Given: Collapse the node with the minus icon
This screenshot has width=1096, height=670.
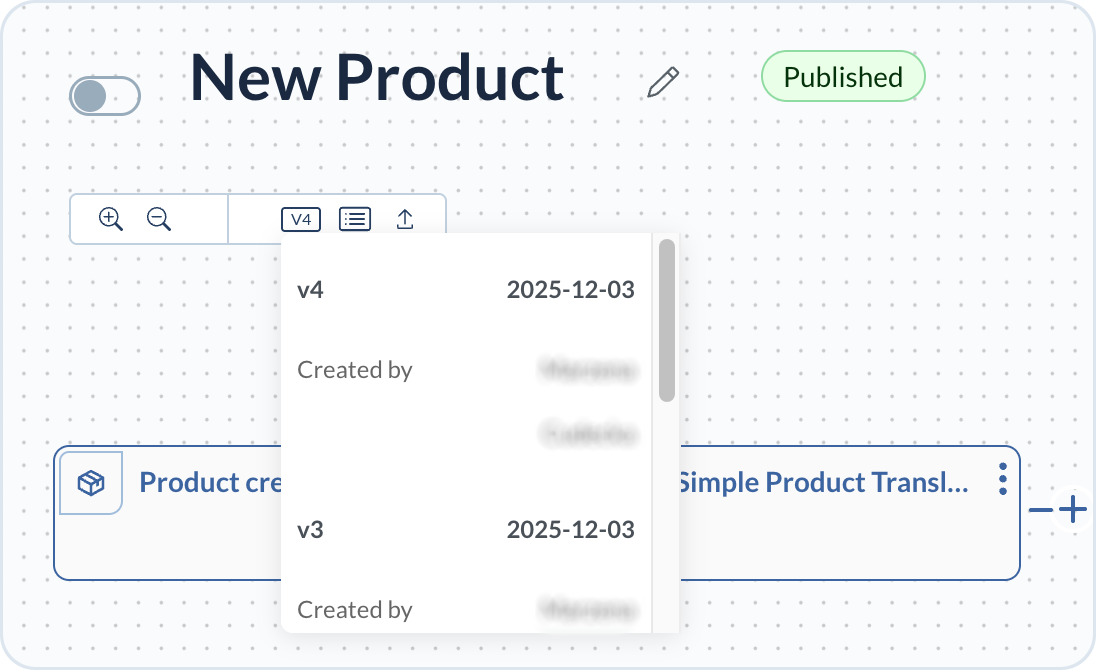Looking at the screenshot, I should (x=1041, y=511).
